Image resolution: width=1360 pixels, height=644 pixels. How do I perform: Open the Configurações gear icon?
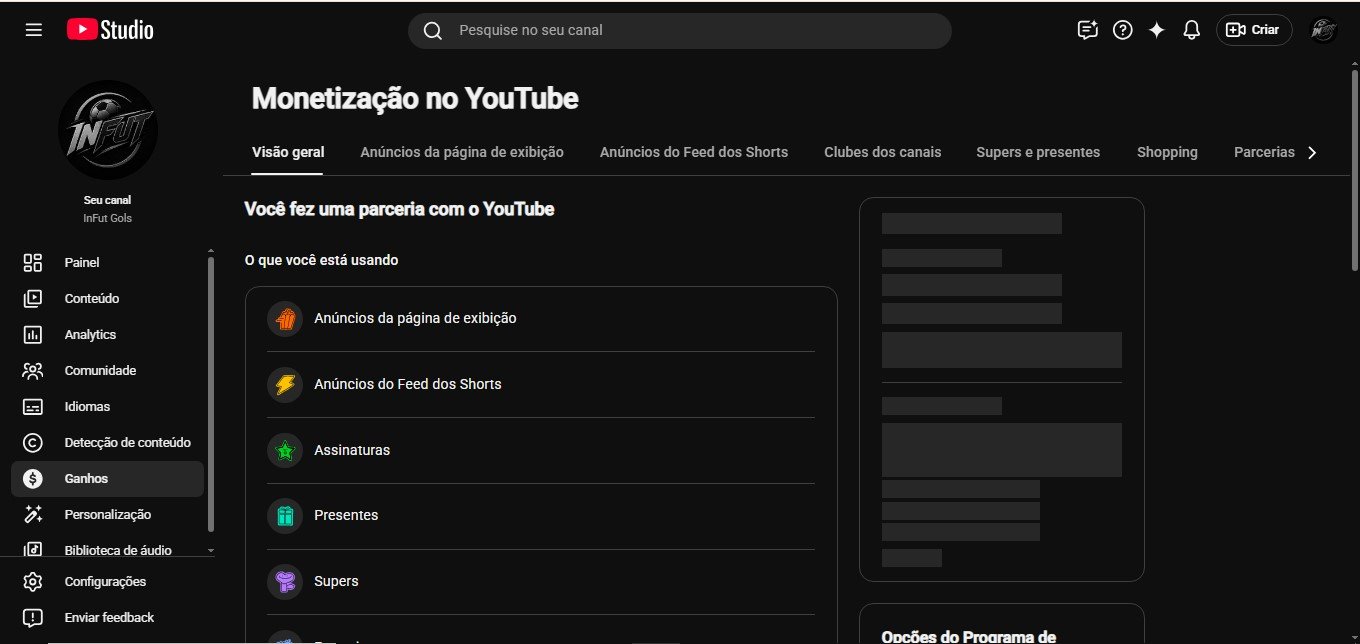[33, 581]
